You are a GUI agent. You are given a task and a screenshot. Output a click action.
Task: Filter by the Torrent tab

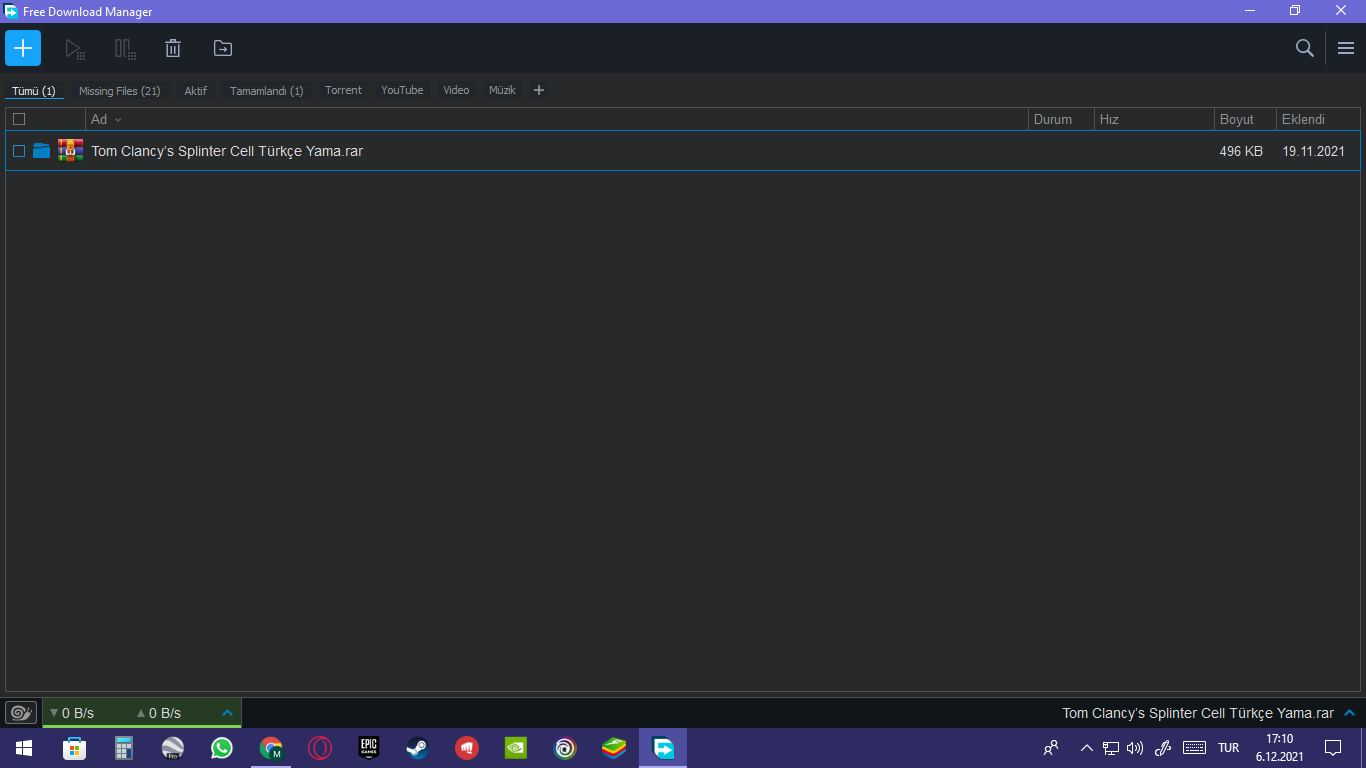(x=343, y=90)
